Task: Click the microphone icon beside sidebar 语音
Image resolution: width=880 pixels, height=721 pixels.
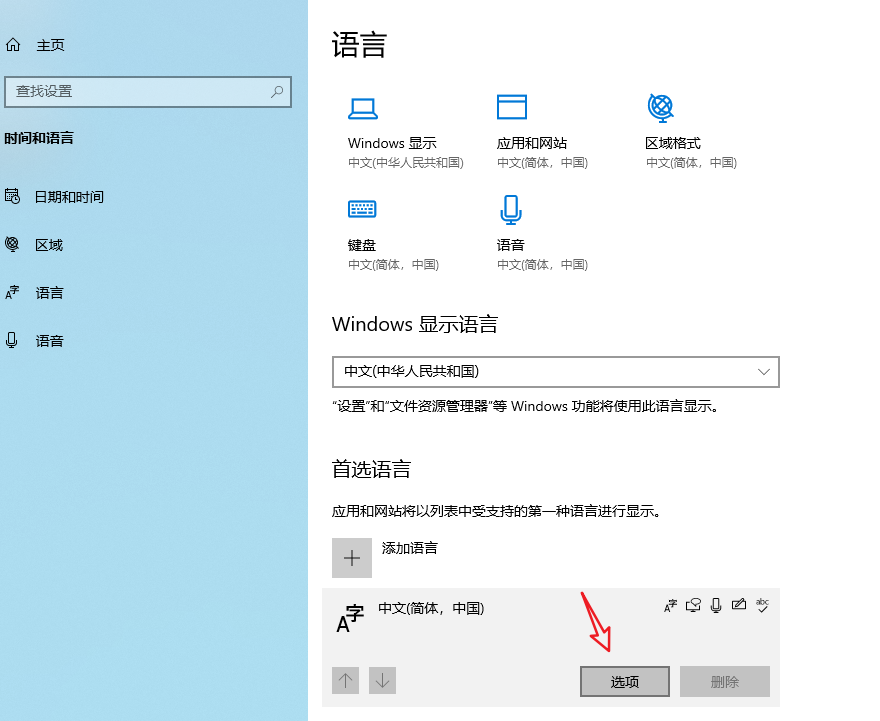Action: coord(12,340)
